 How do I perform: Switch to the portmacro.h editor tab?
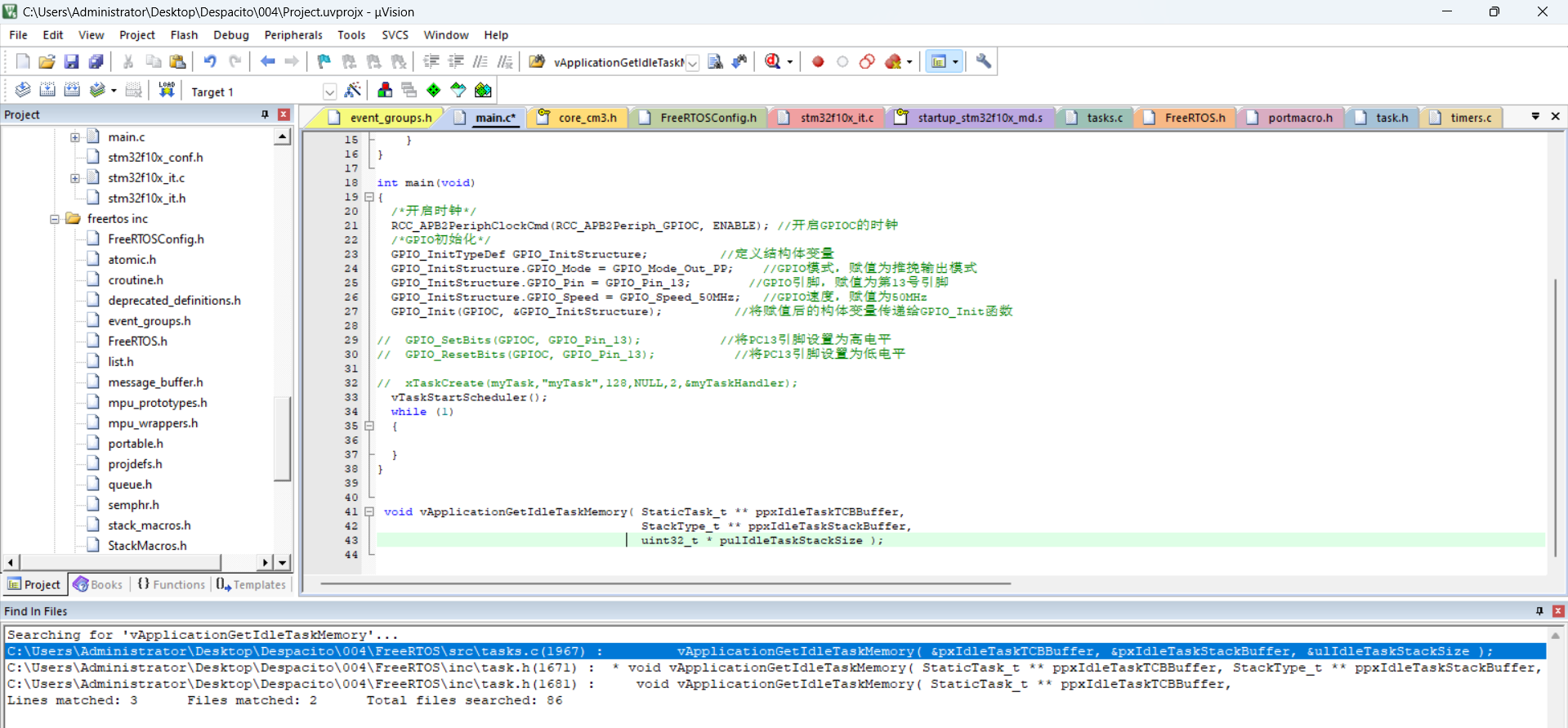[x=1300, y=118]
